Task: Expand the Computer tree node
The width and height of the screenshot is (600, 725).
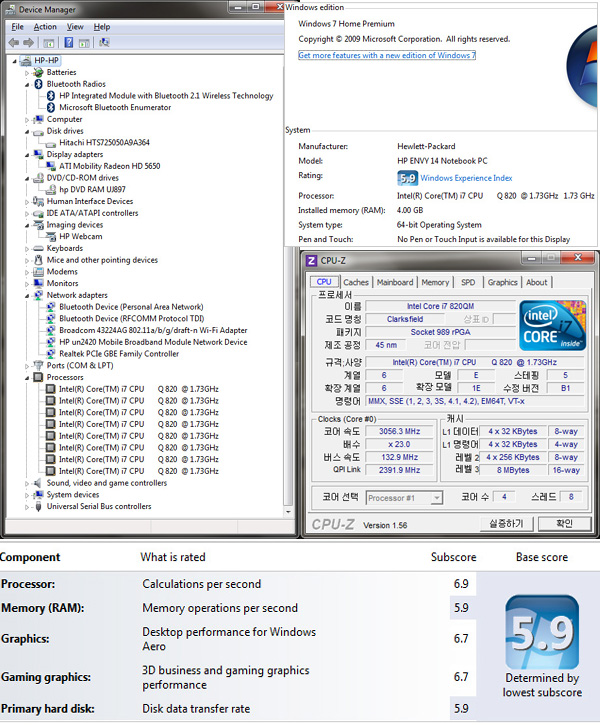Action: click(27, 120)
